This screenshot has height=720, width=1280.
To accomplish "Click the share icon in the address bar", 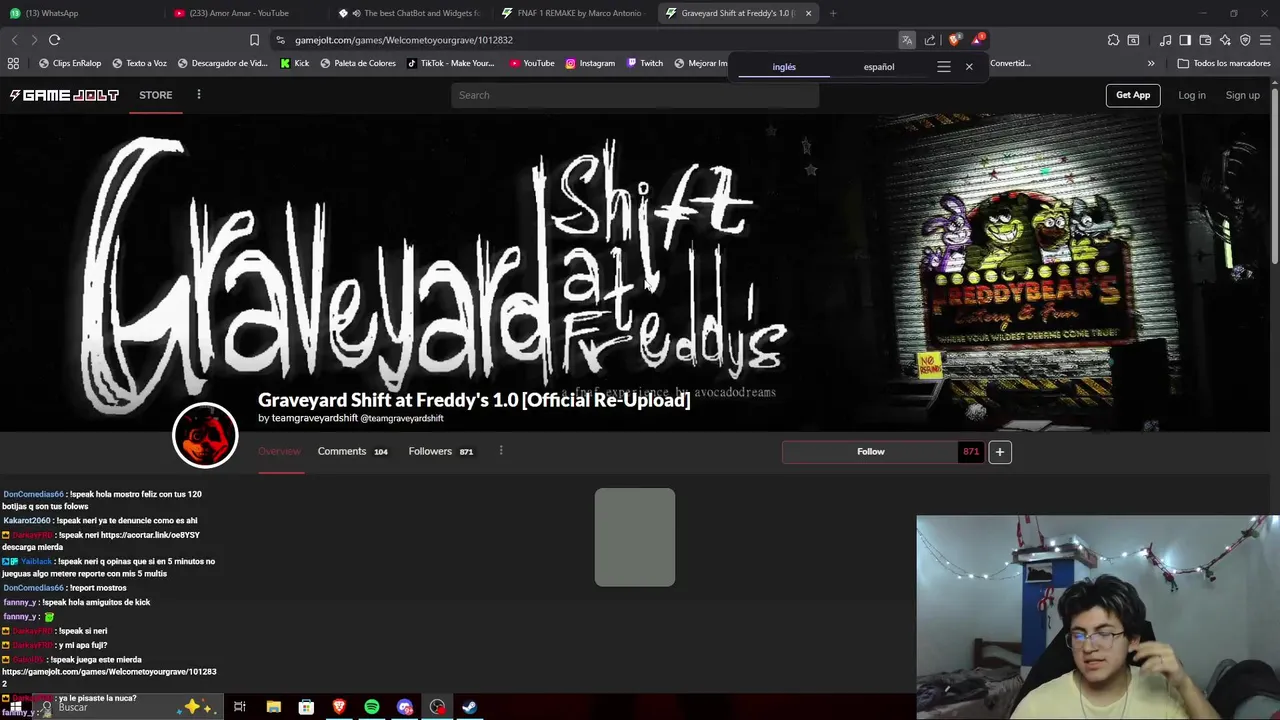I will [930, 40].
